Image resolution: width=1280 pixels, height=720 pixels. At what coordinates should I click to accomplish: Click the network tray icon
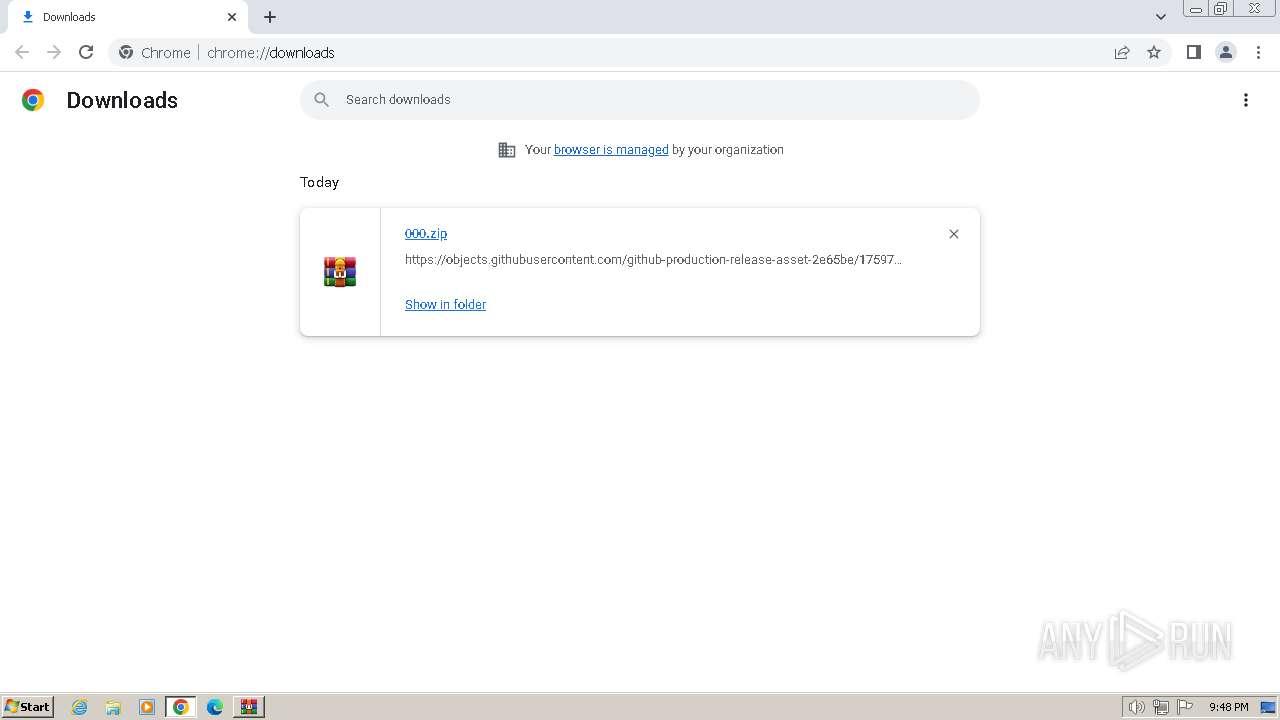1161,707
